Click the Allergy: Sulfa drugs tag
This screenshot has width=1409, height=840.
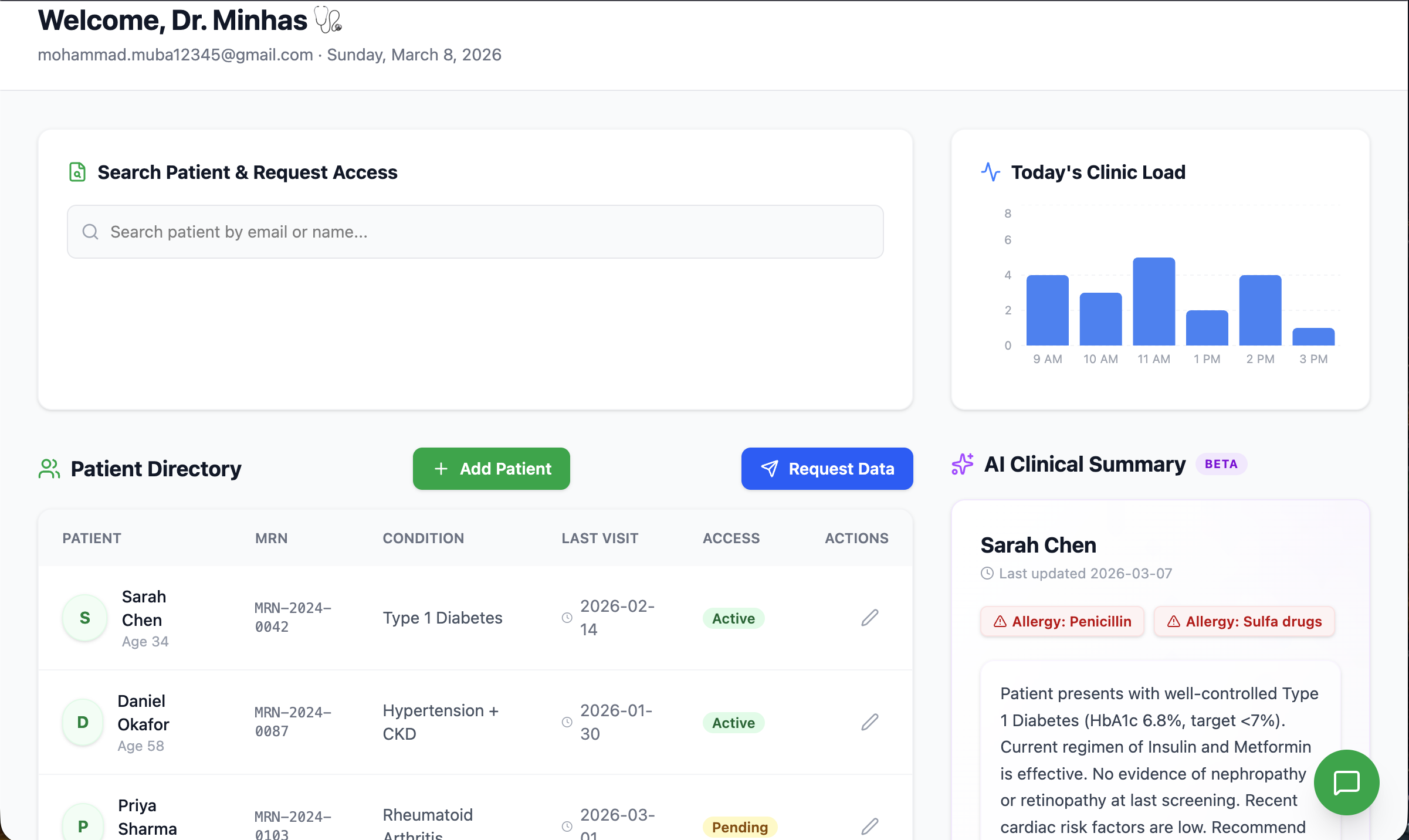1244,621
